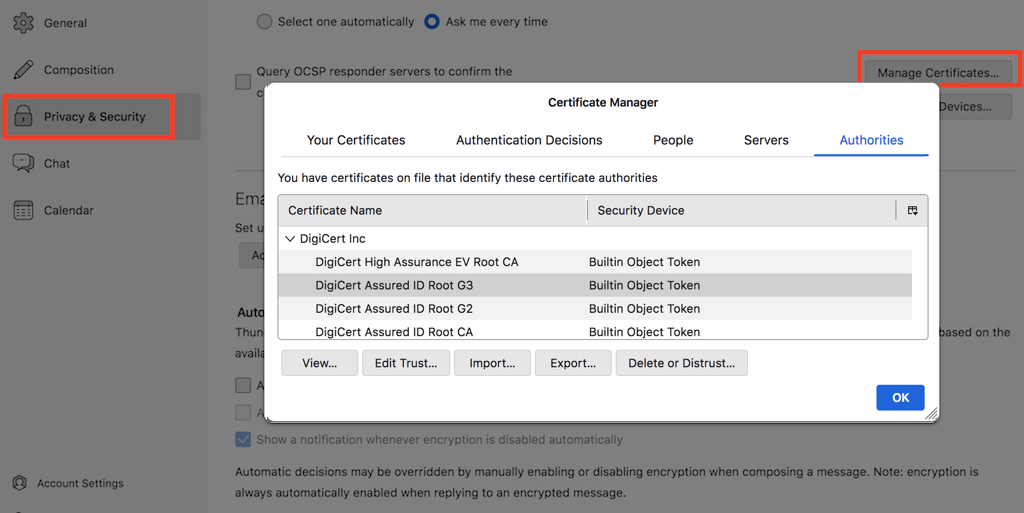Click the Account Settings icon
Screen dimensions: 1024x513
pyautogui.click(x=20, y=483)
